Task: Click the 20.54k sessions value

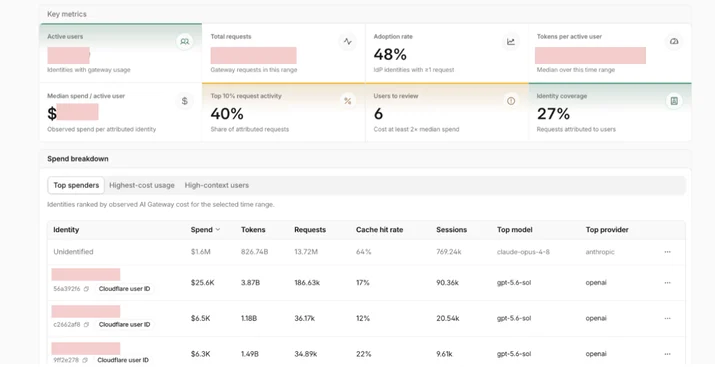Action: (x=447, y=318)
